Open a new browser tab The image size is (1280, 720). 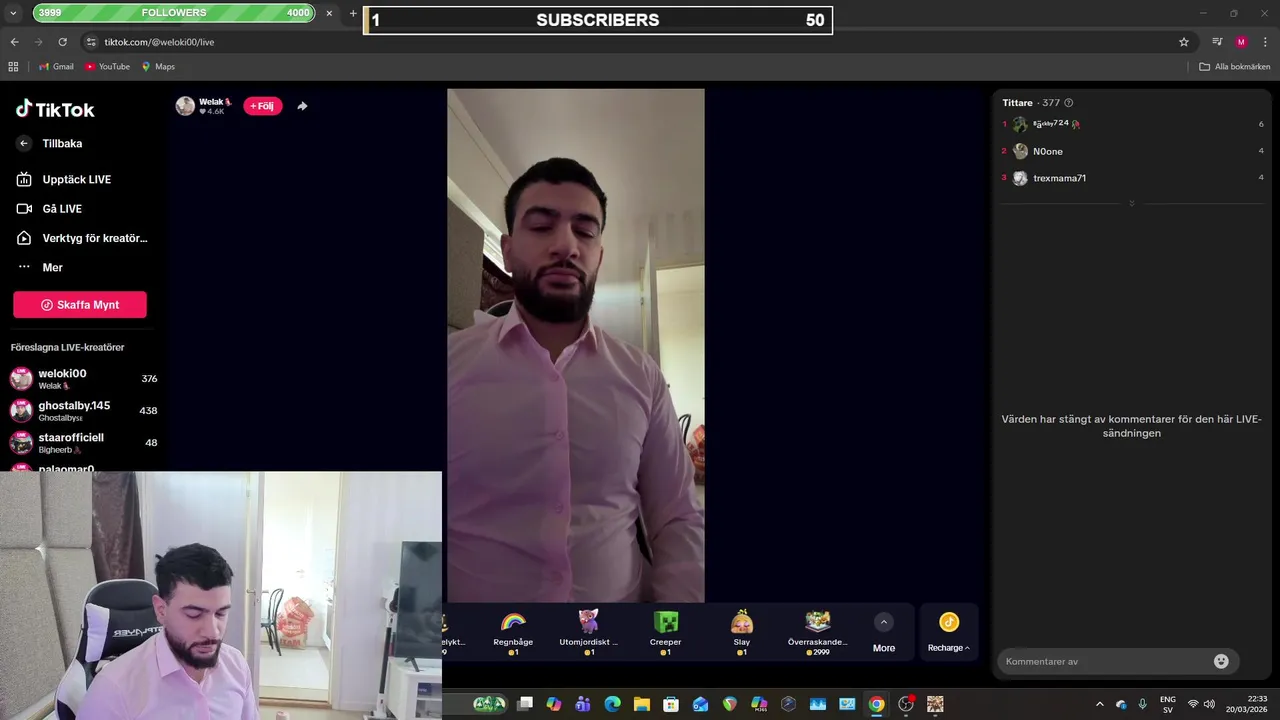[353, 13]
